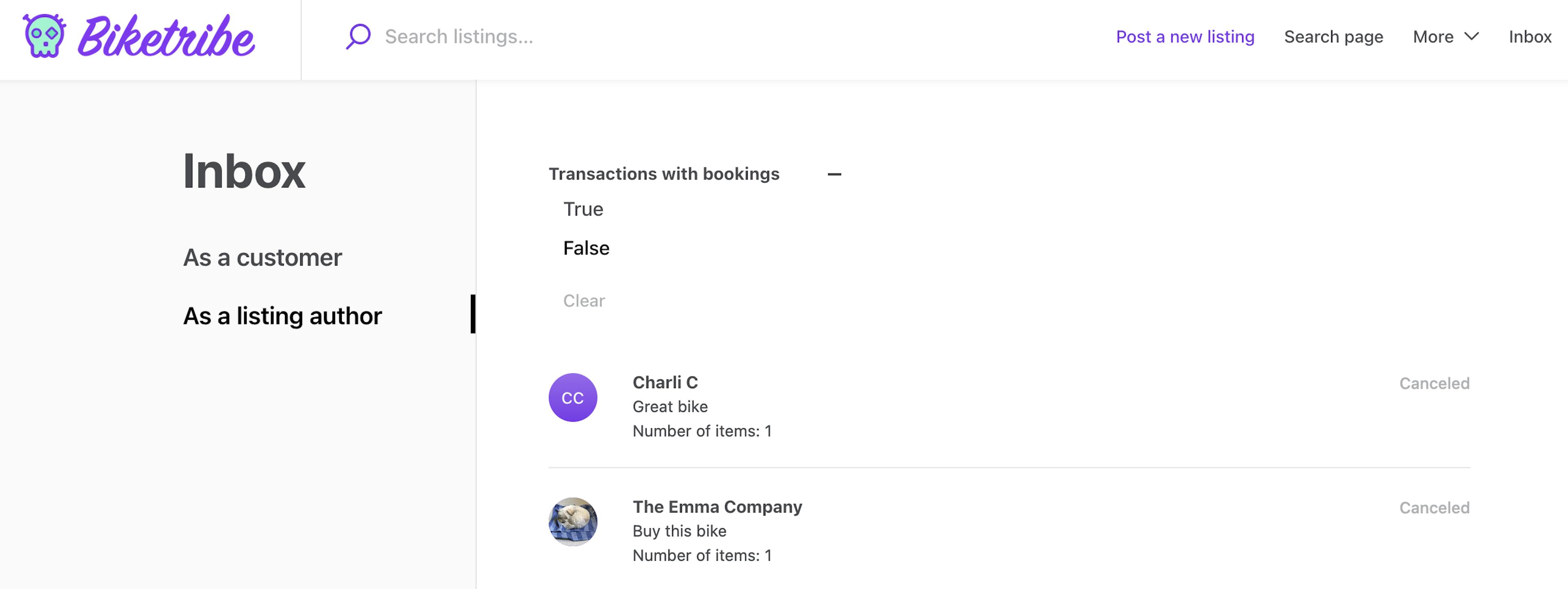Viewport: 1568px width, 589px height.
Task: Clear the booking filter selection
Action: coord(584,300)
